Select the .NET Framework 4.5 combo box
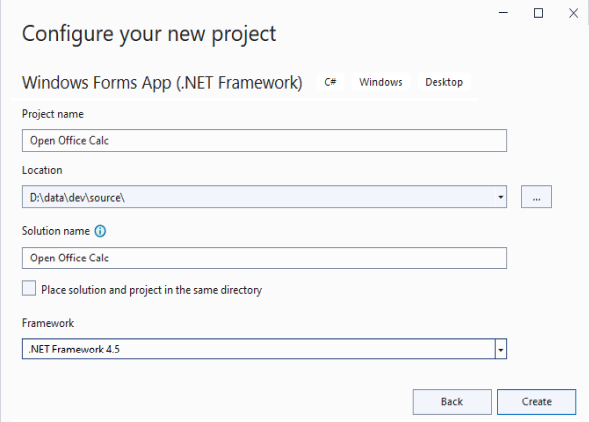 264,349
